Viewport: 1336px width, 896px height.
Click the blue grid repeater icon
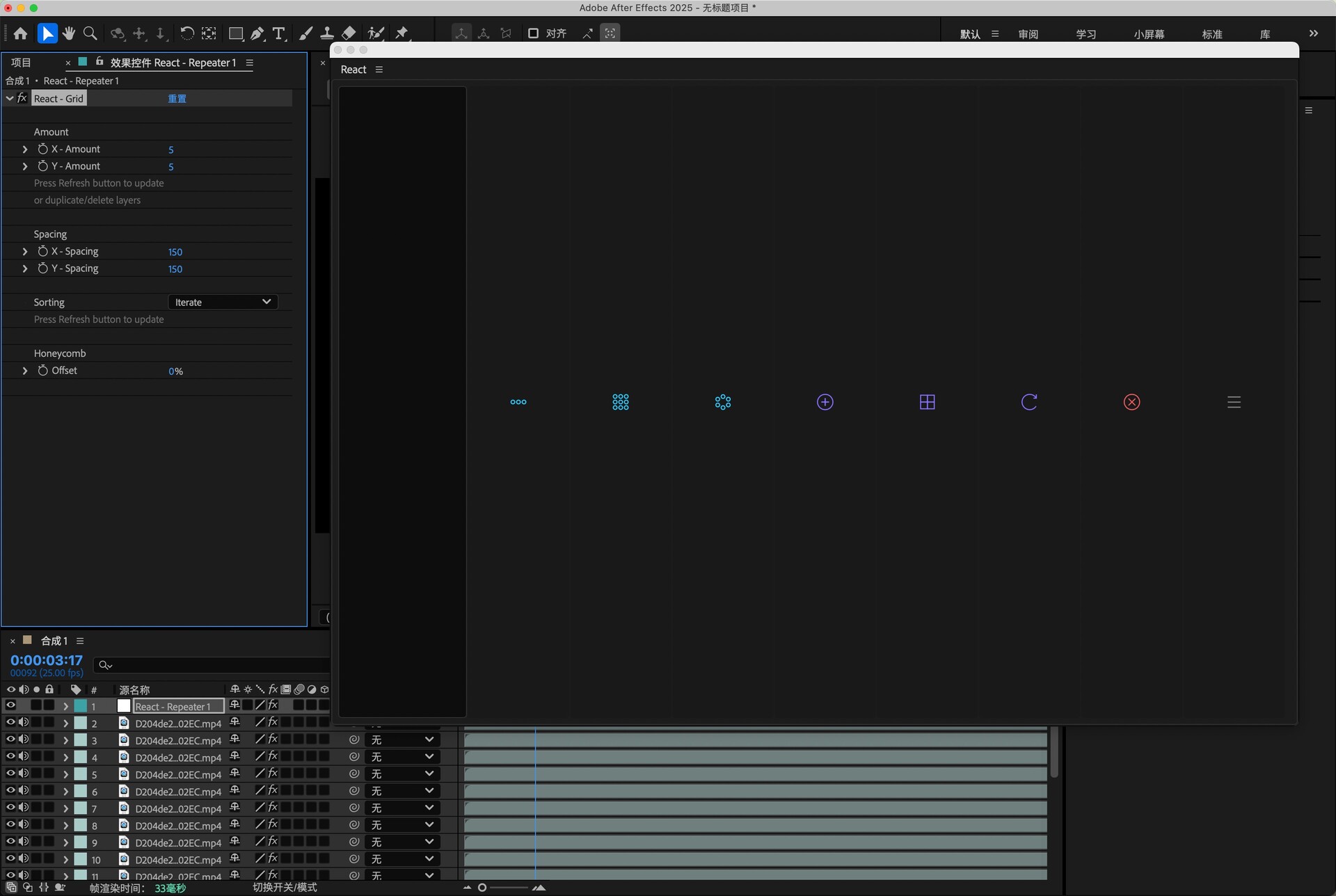[x=620, y=402]
